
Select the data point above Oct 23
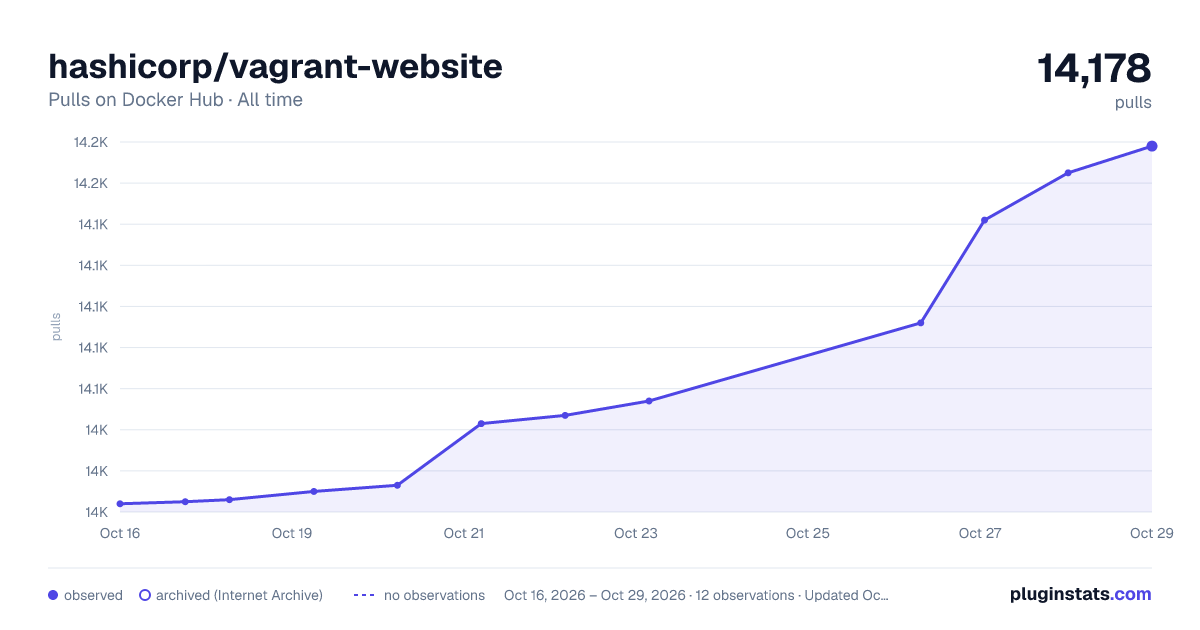(x=649, y=401)
